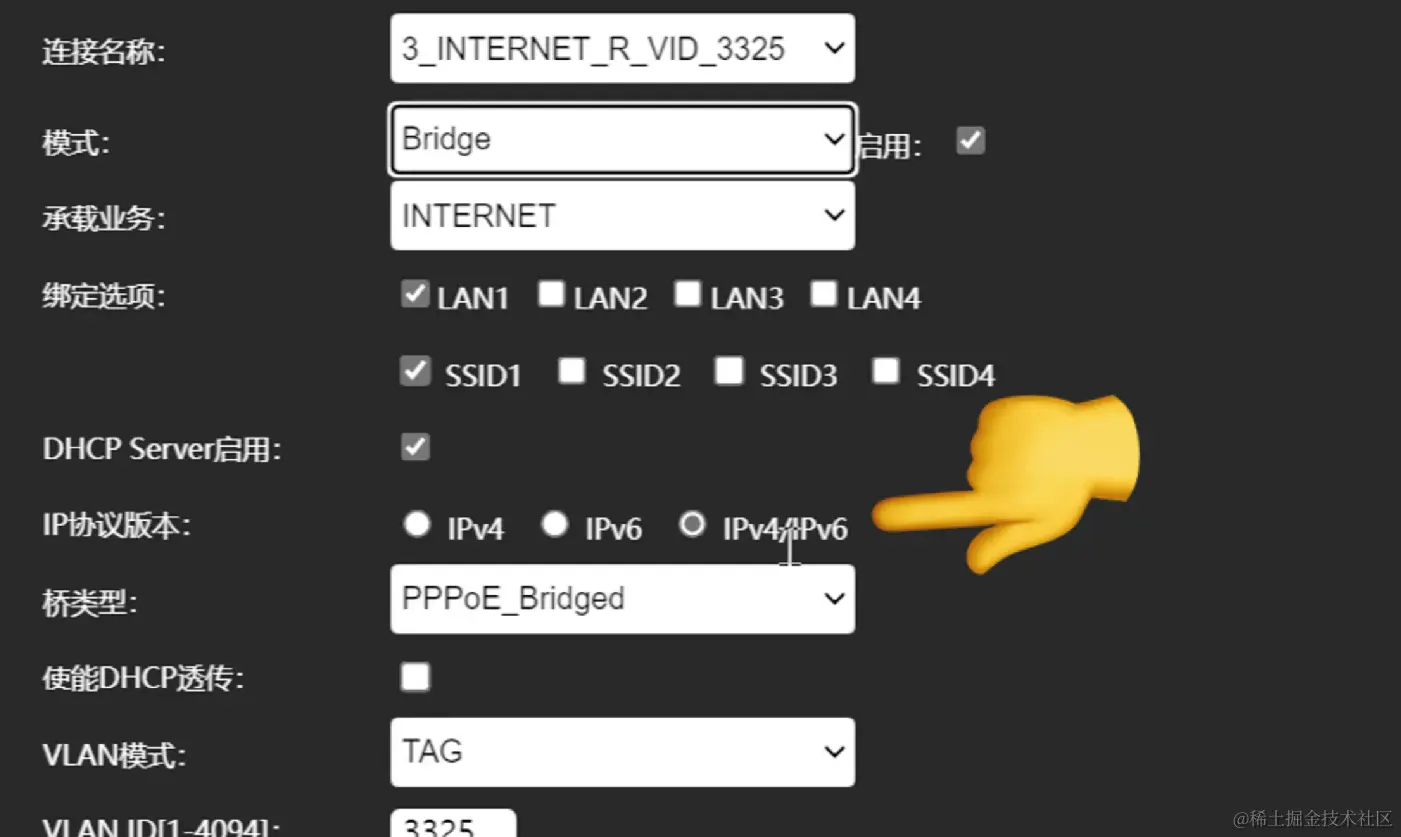Toggle the 启用 enable checkbox

pyautogui.click(x=970, y=140)
